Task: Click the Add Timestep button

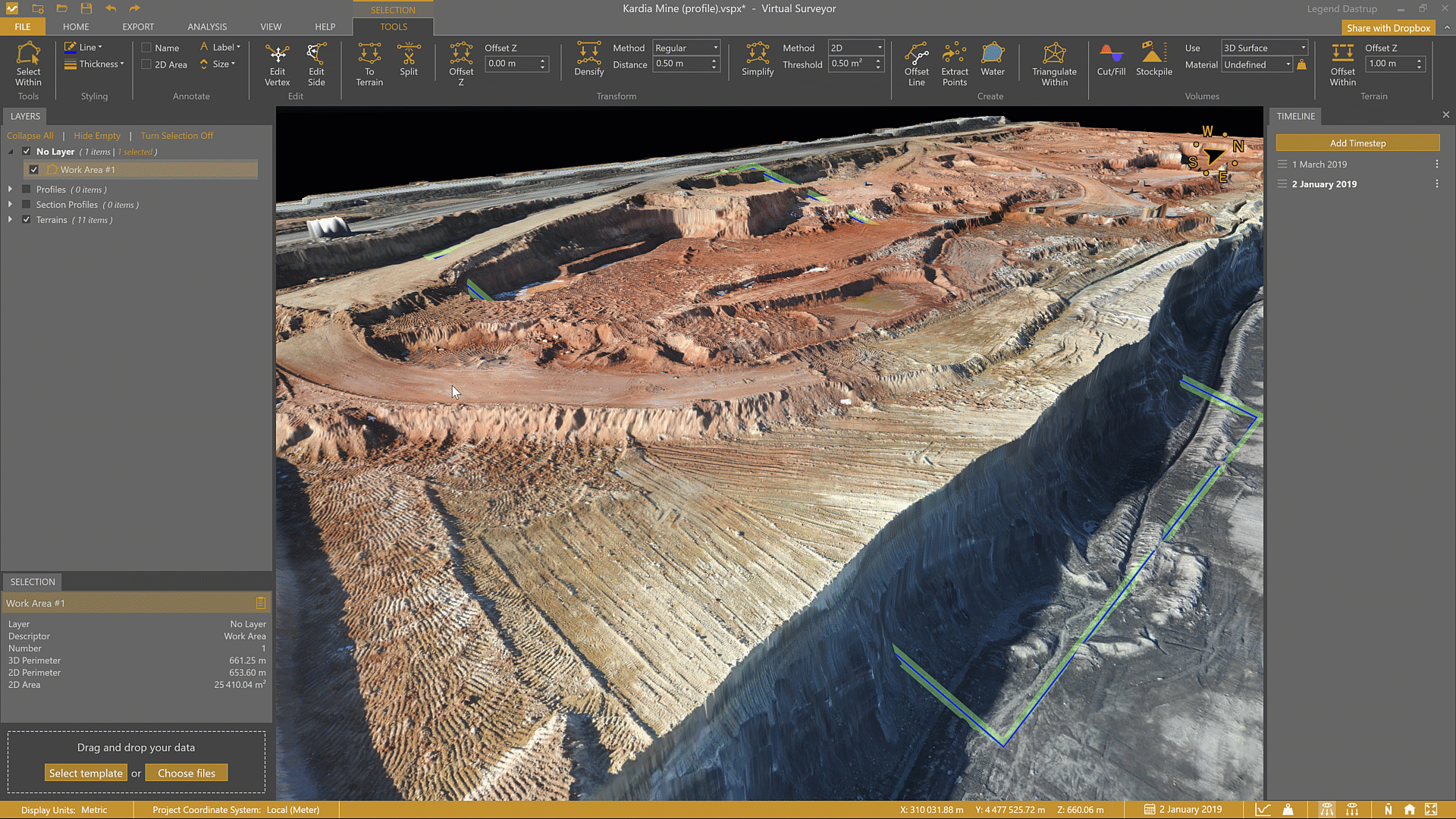Action: tap(1357, 143)
